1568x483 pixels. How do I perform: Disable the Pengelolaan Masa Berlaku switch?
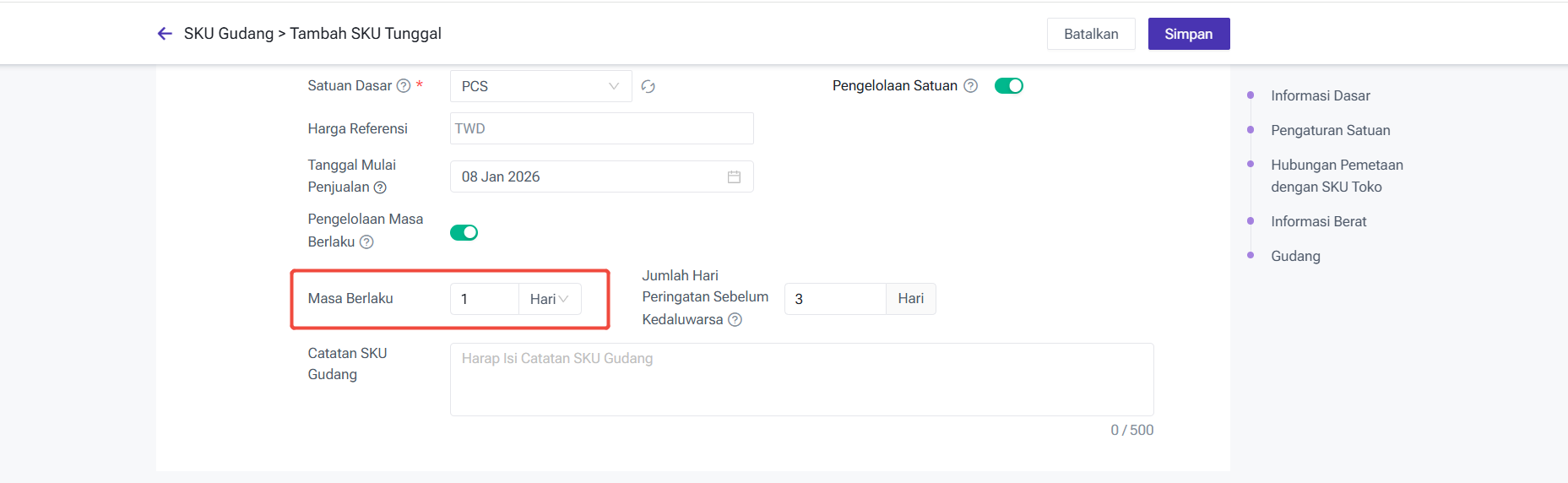click(x=464, y=233)
